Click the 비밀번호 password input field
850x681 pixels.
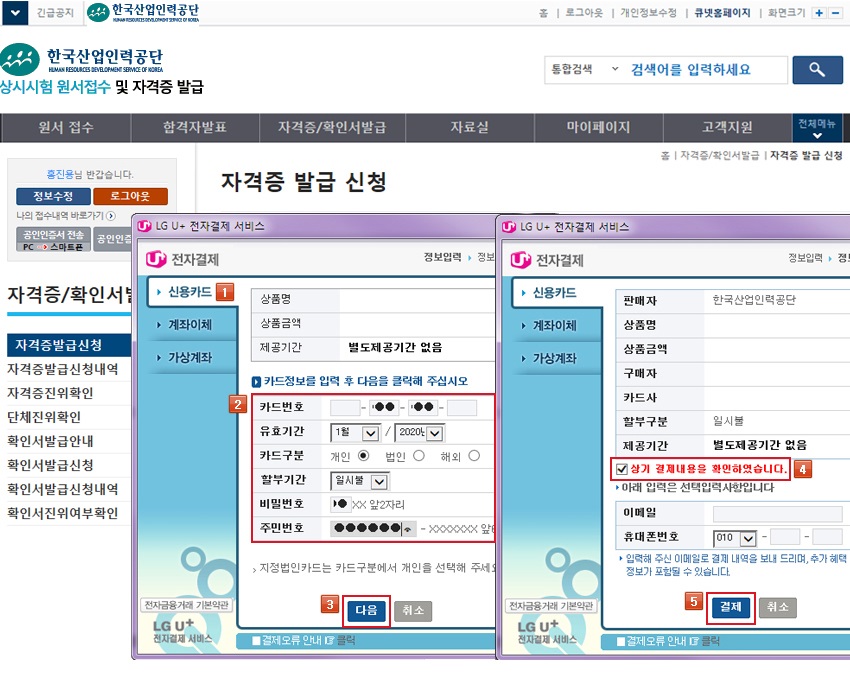pos(340,504)
